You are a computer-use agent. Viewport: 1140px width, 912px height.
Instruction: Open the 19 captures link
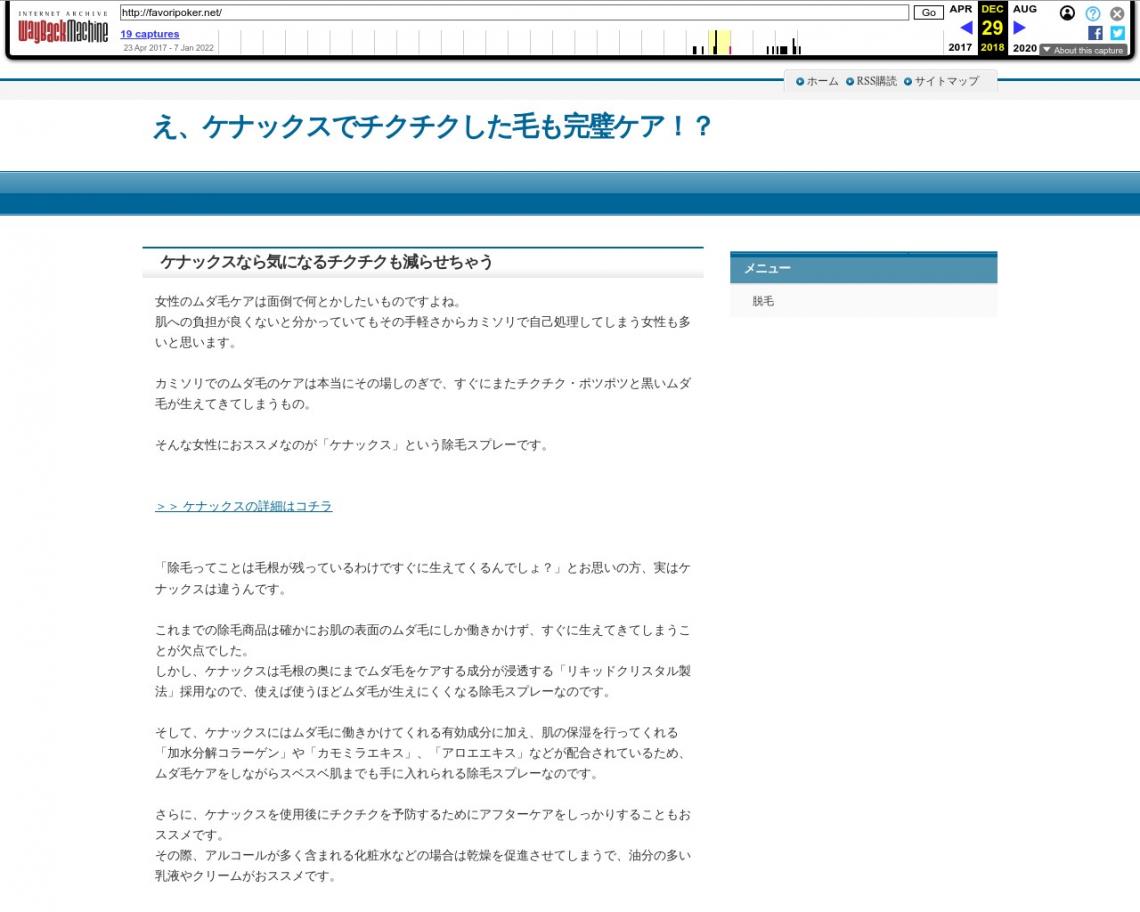(150, 33)
